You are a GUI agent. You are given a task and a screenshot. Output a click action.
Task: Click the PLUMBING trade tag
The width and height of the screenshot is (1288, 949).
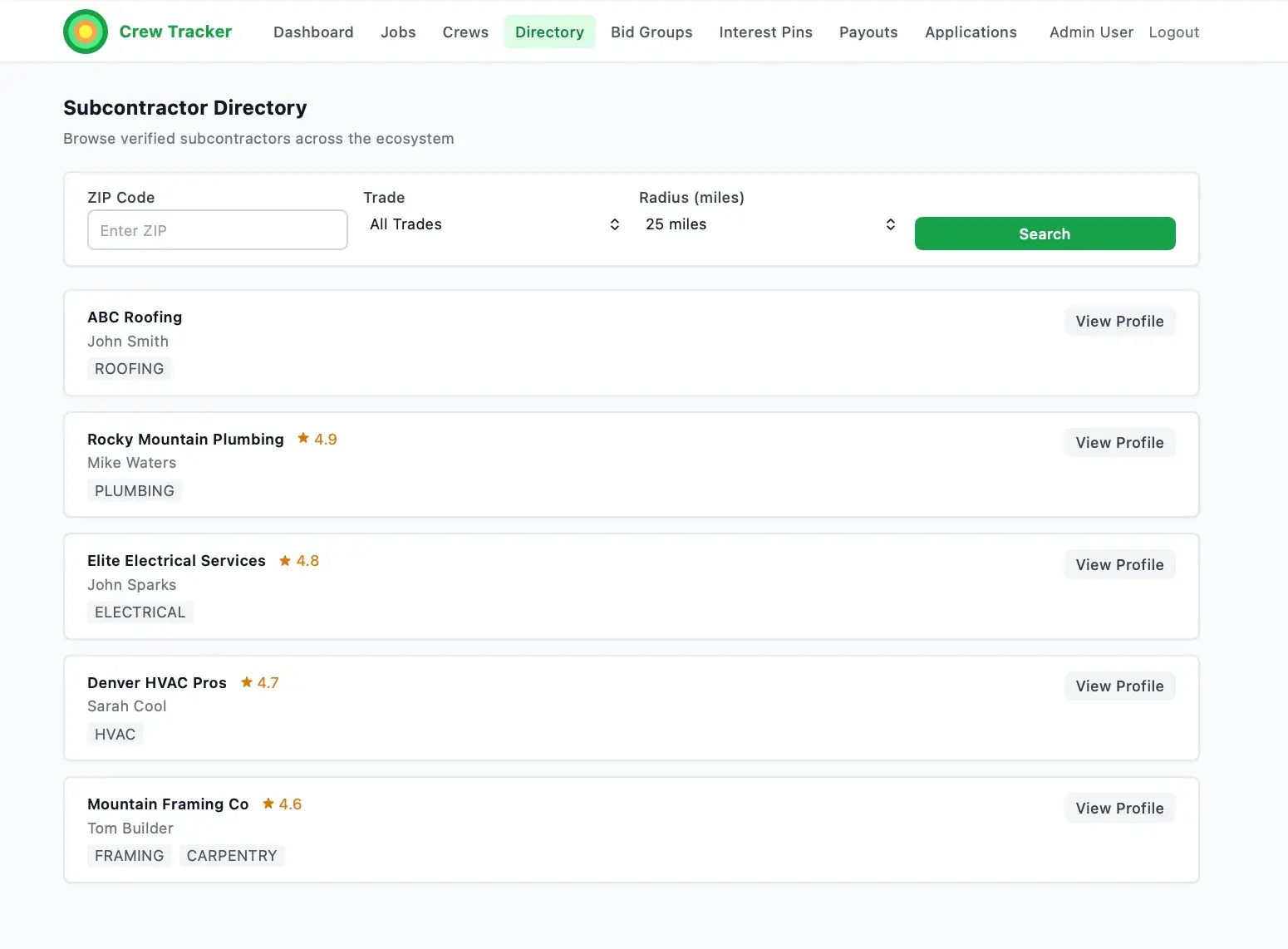135,490
